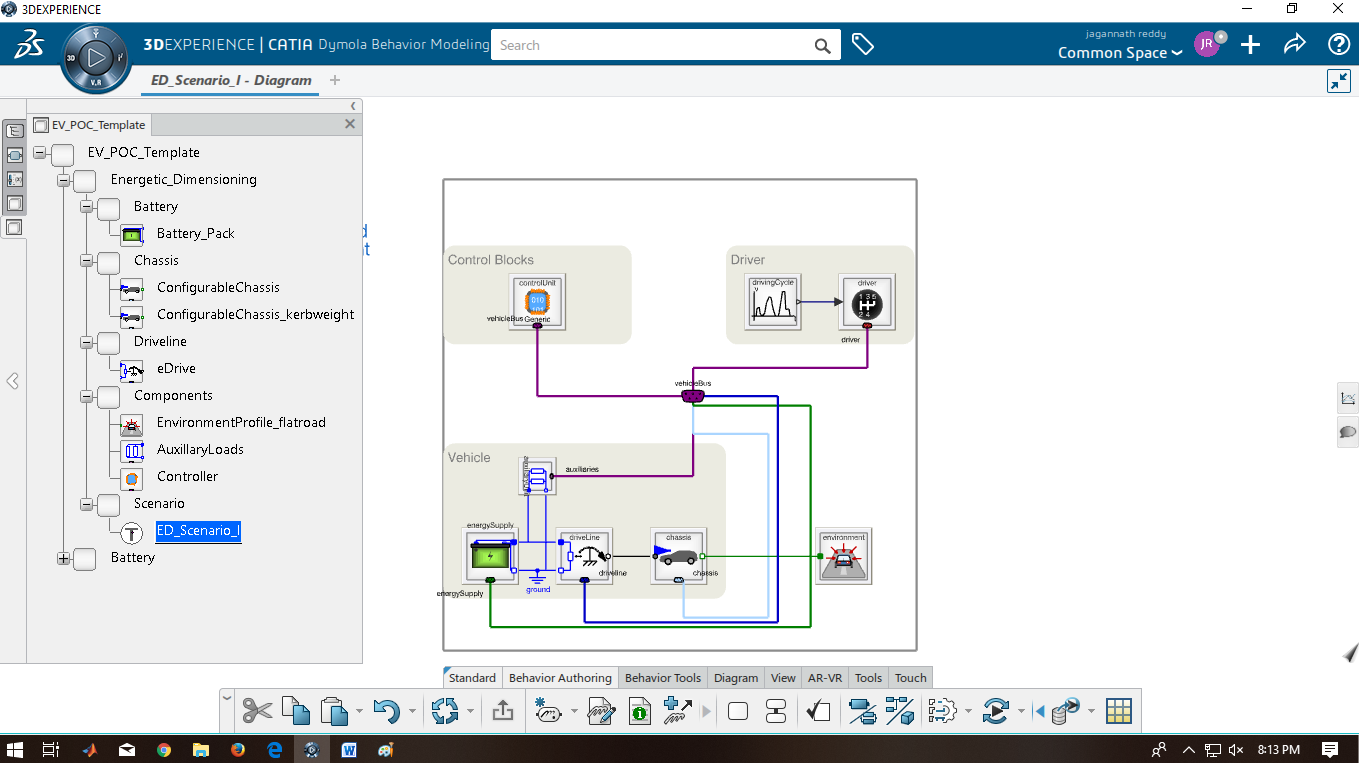
Task: Click the Simulate play-cycle icon
Action: (995, 711)
